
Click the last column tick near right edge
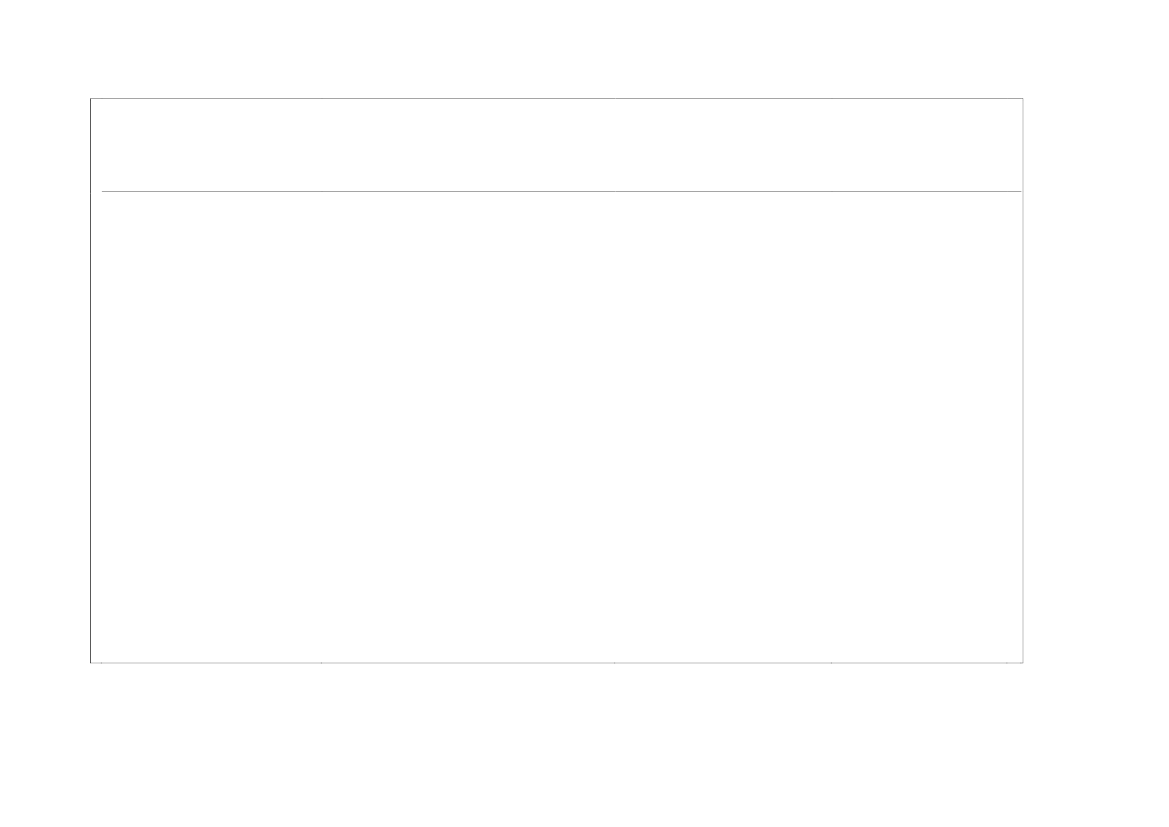pyautogui.click(x=1006, y=662)
